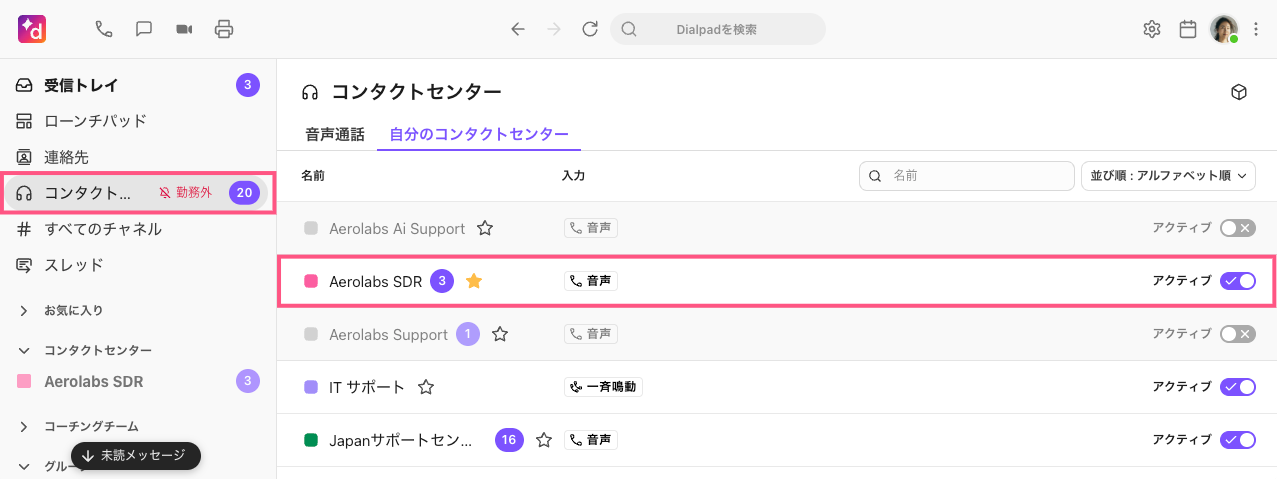
Task: Toggle active switch for Japanサポートセン...
Action: click(x=1238, y=439)
